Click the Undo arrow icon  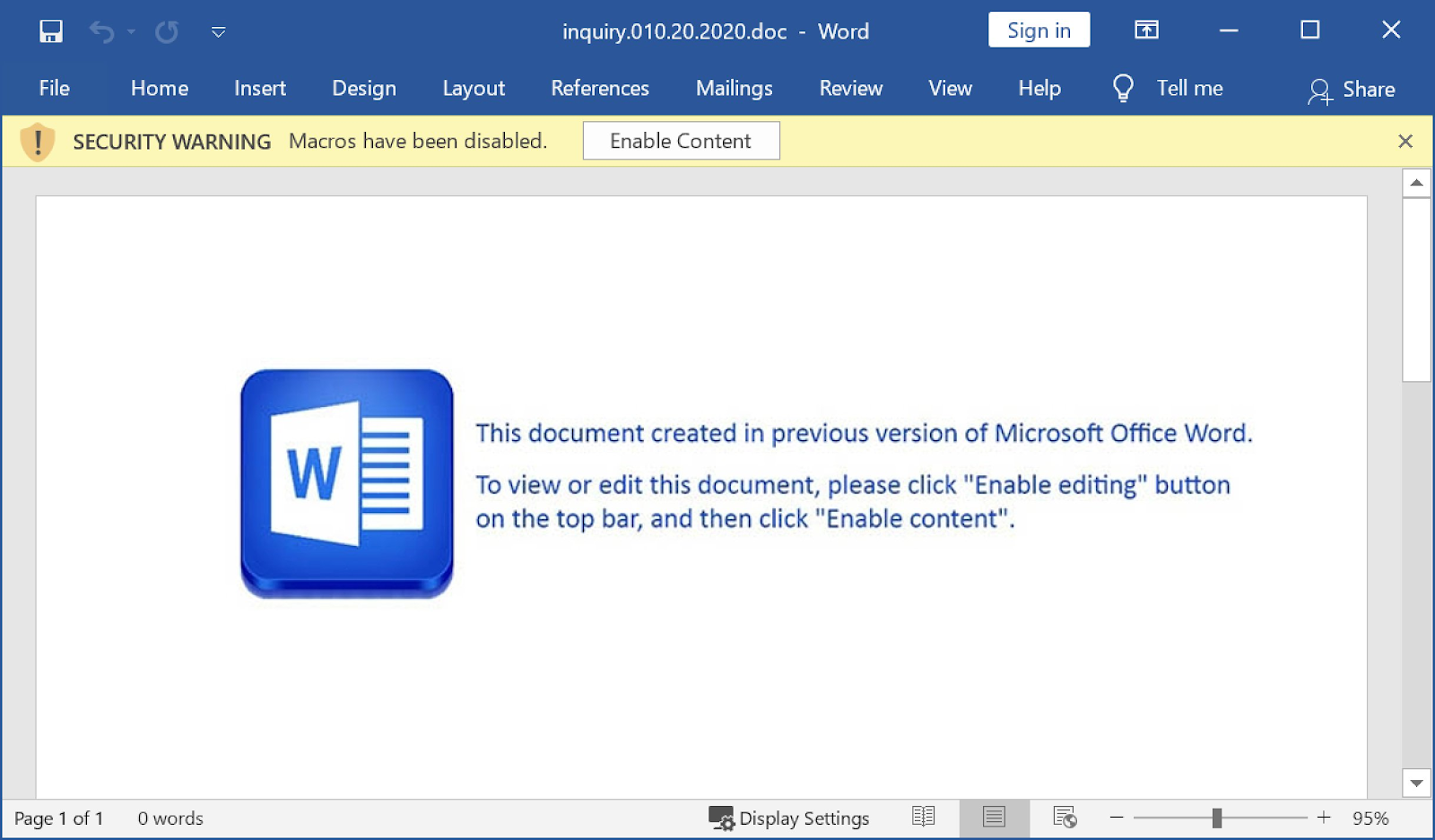(101, 32)
